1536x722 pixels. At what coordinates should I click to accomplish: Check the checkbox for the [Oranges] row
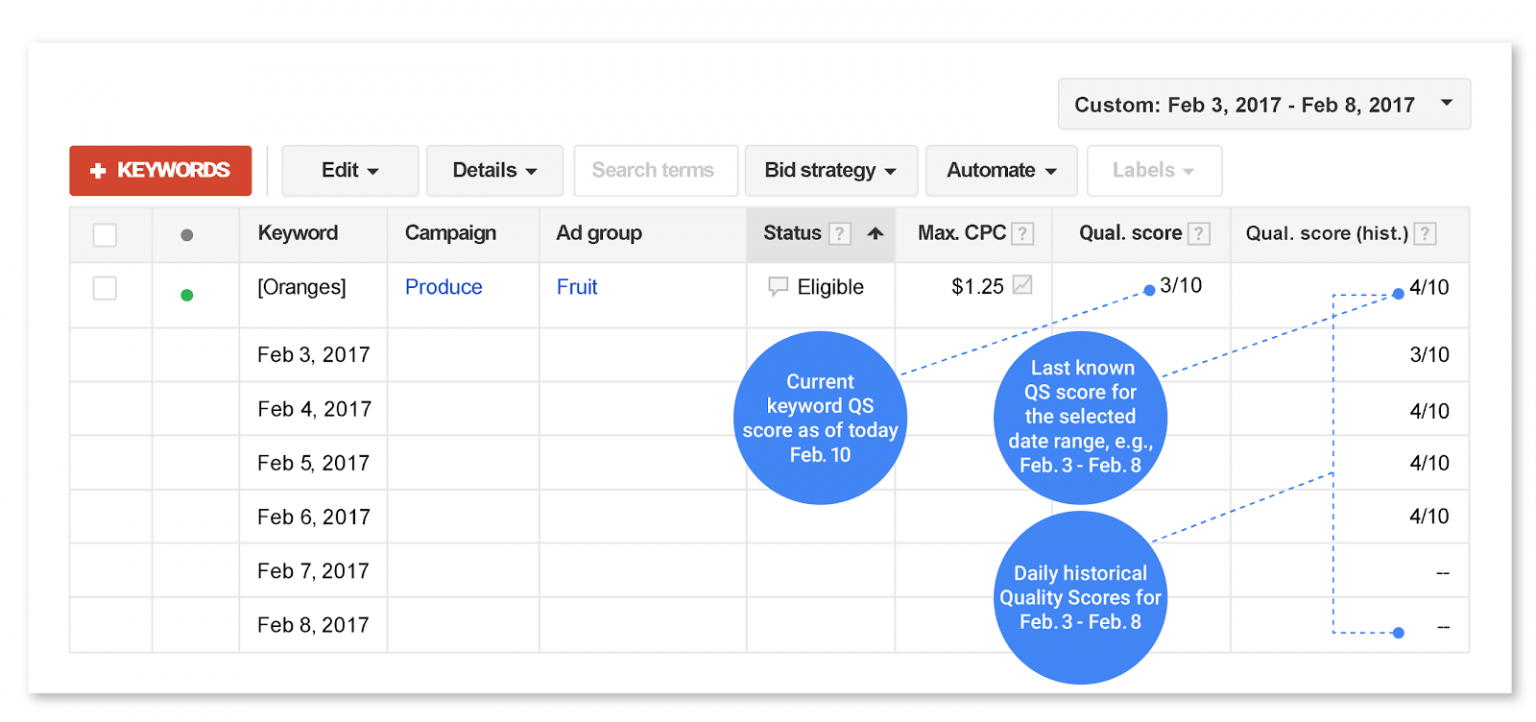coord(104,287)
